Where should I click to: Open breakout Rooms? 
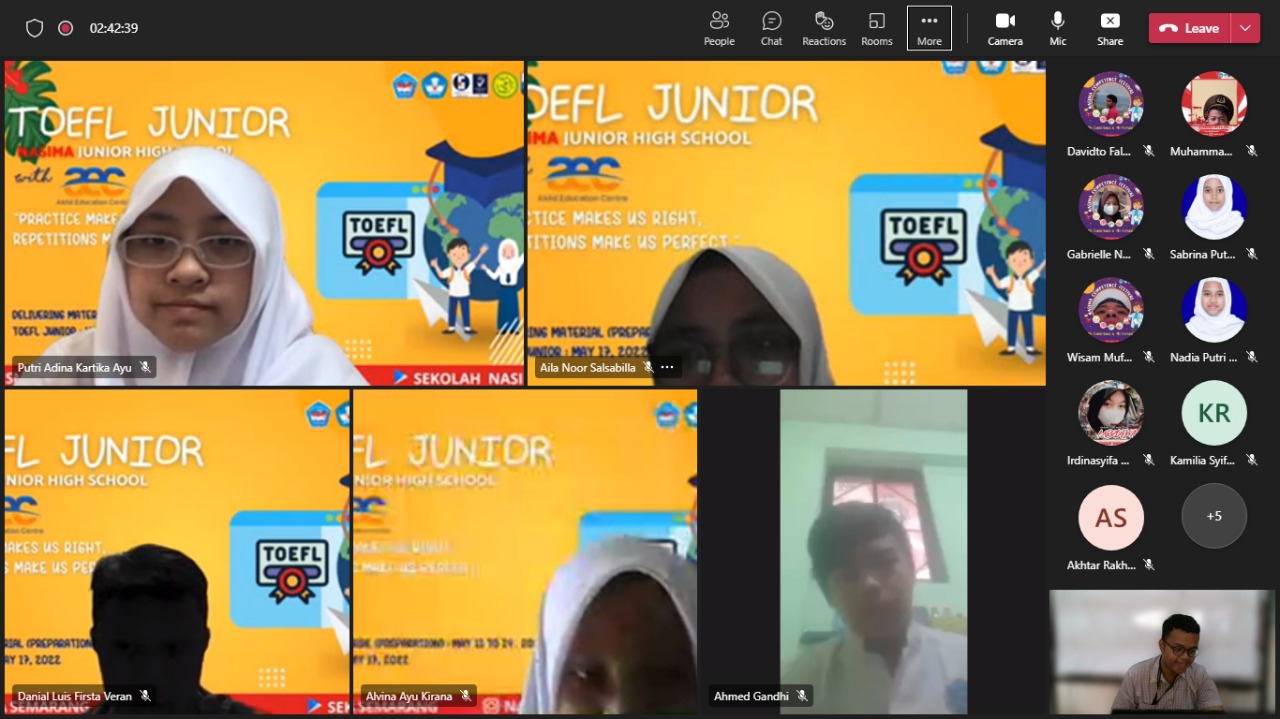[876, 28]
